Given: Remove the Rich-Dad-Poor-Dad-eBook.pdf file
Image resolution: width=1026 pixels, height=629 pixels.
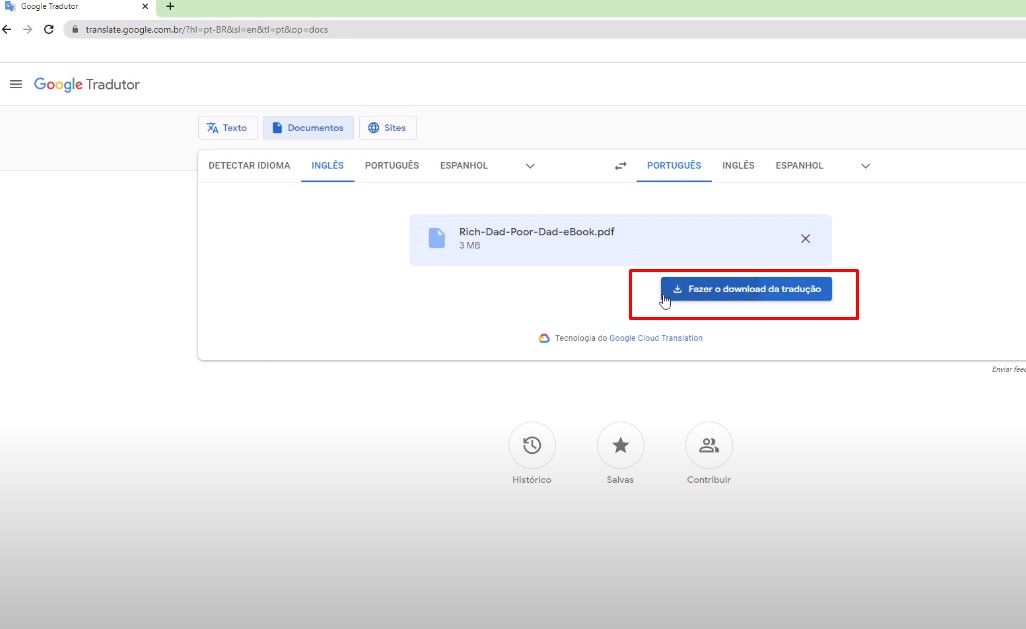Looking at the screenshot, I should click(805, 239).
